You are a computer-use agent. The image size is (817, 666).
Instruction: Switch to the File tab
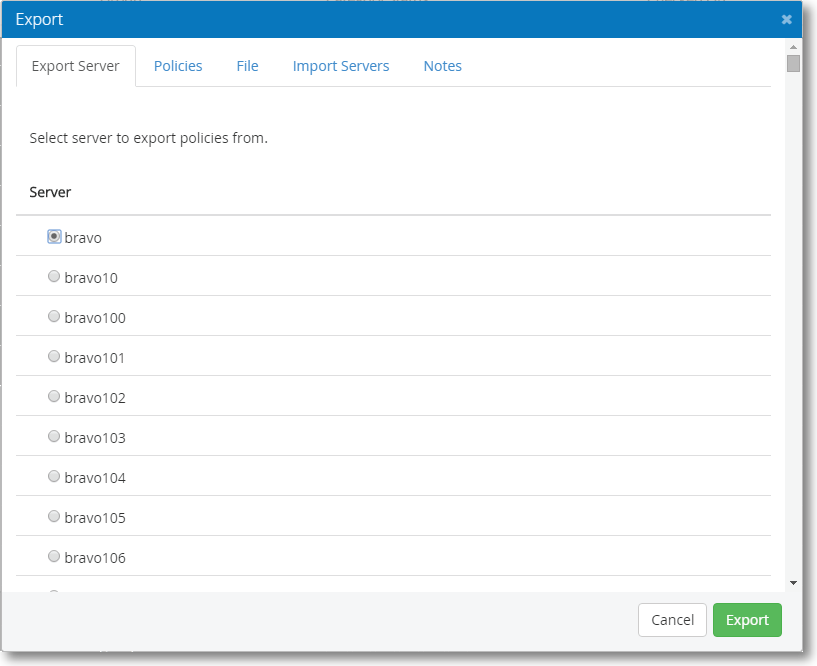click(x=247, y=66)
